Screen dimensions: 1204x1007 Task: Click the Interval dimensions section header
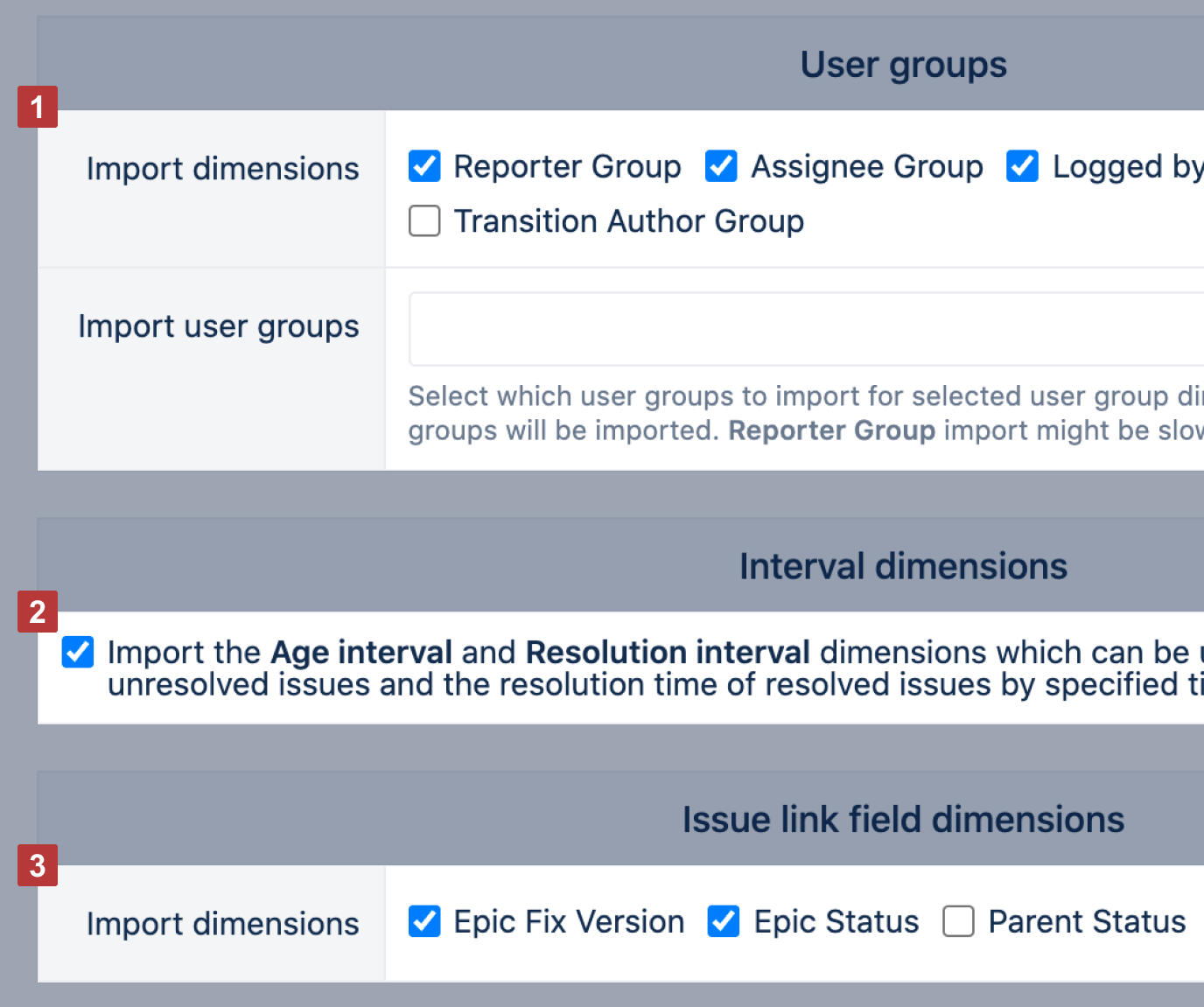pyautogui.click(x=903, y=566)
